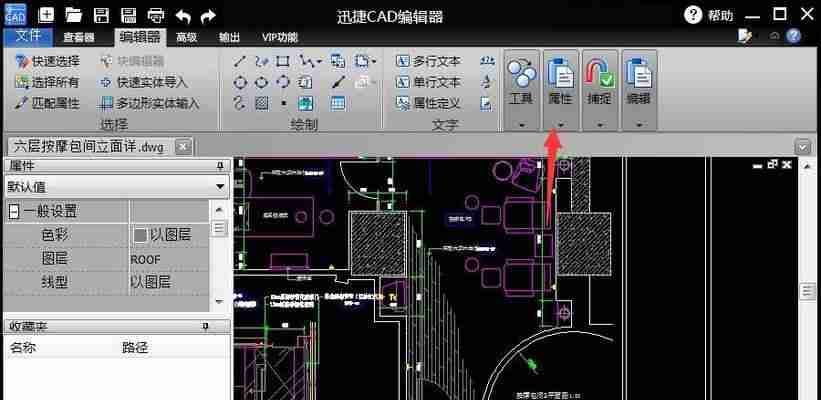
Task: Open the polyline-nodes tool dropdown arrow
Action: click(319, 62)
